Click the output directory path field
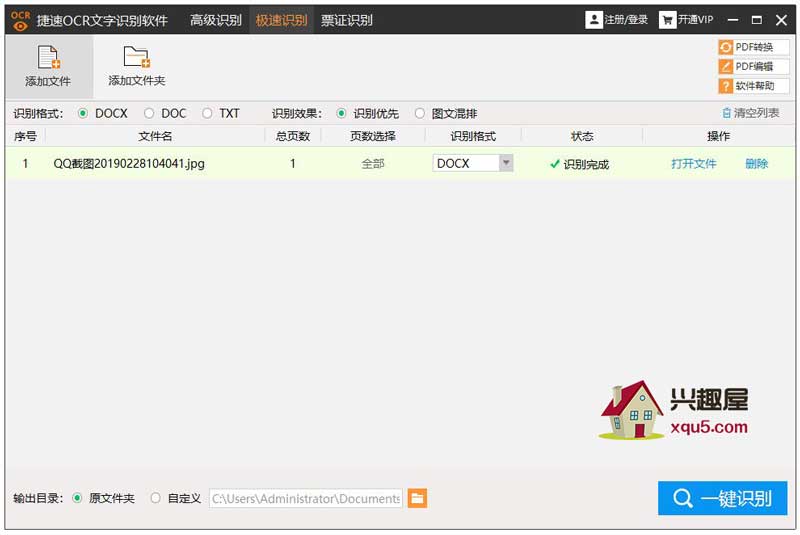The width and height of the screenshot is (800, 535). 305,498
